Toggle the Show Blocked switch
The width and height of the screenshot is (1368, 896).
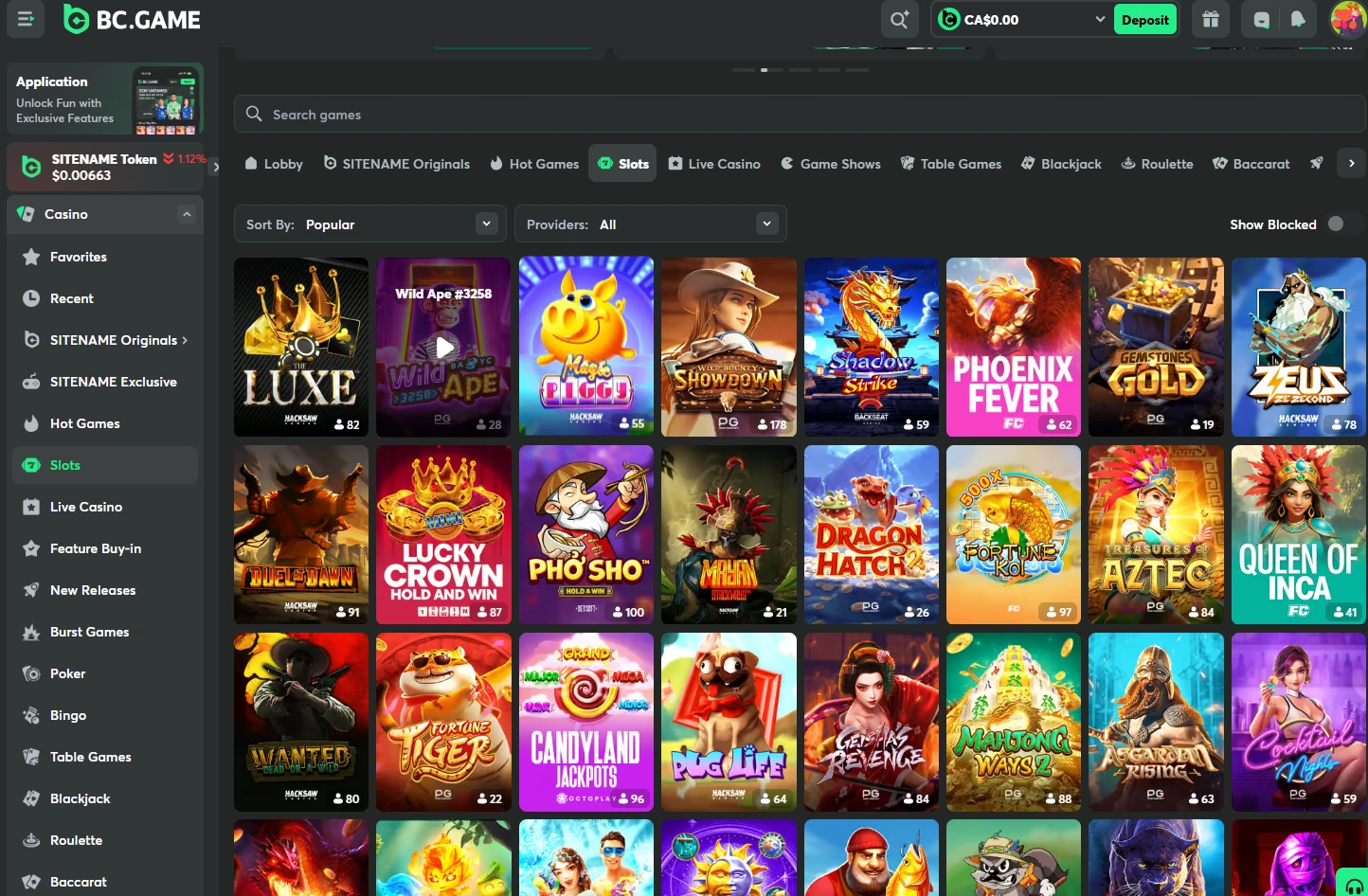tap(1337, 224)
